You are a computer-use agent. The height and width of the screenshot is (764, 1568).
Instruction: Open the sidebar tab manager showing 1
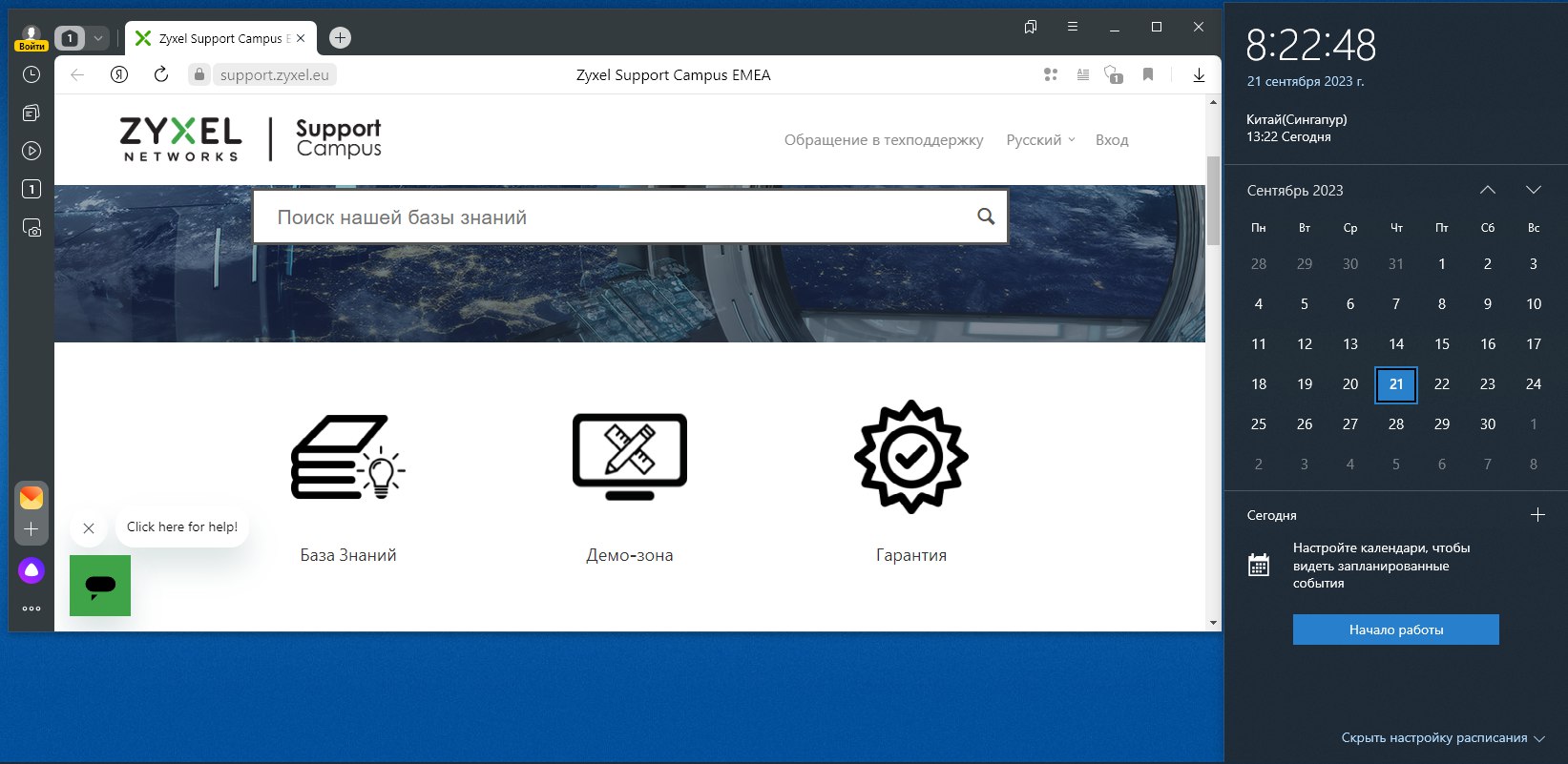pos(31,189)
